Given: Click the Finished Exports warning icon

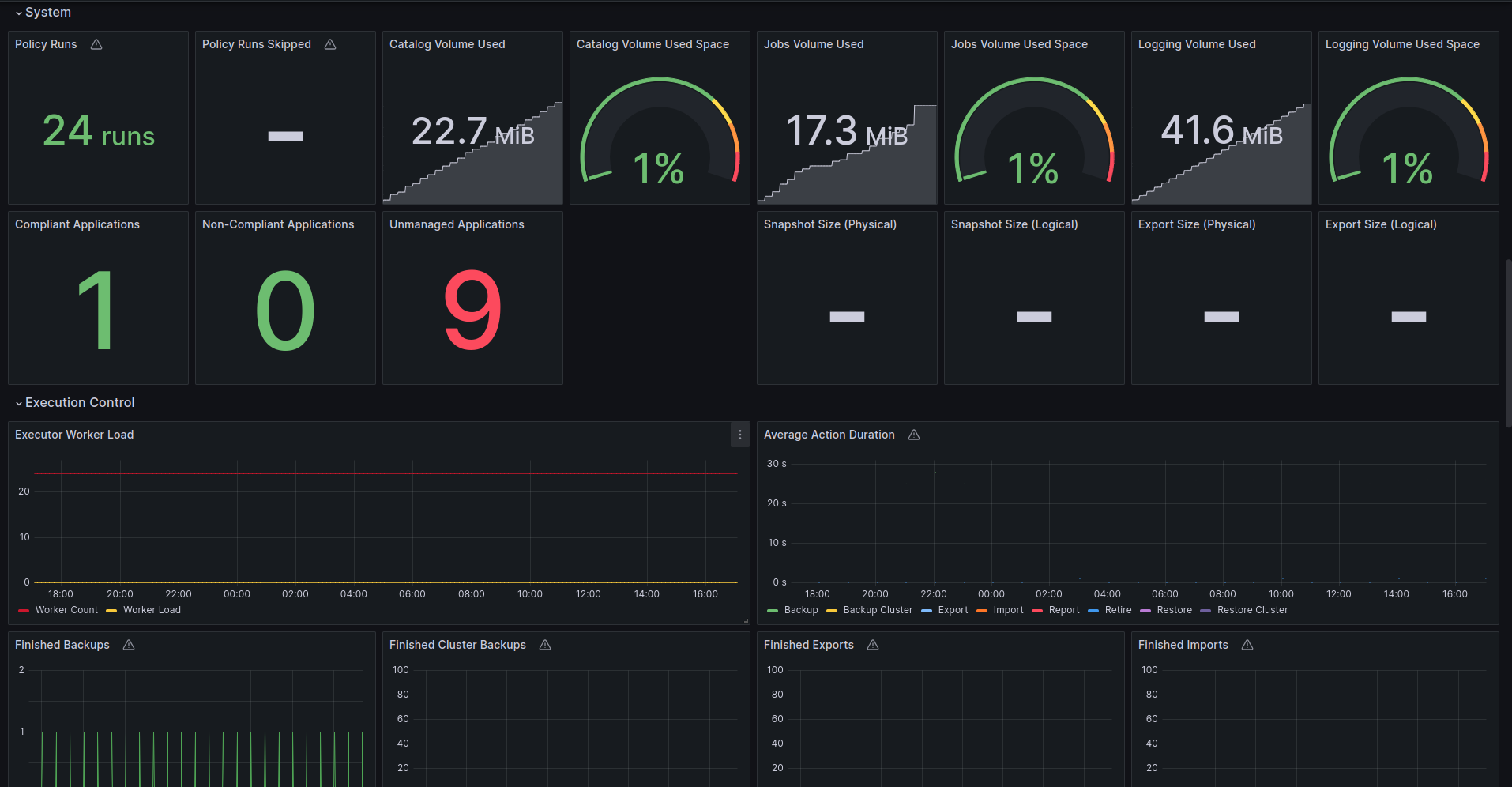Looking at the screenshot, I should [873, 645].
